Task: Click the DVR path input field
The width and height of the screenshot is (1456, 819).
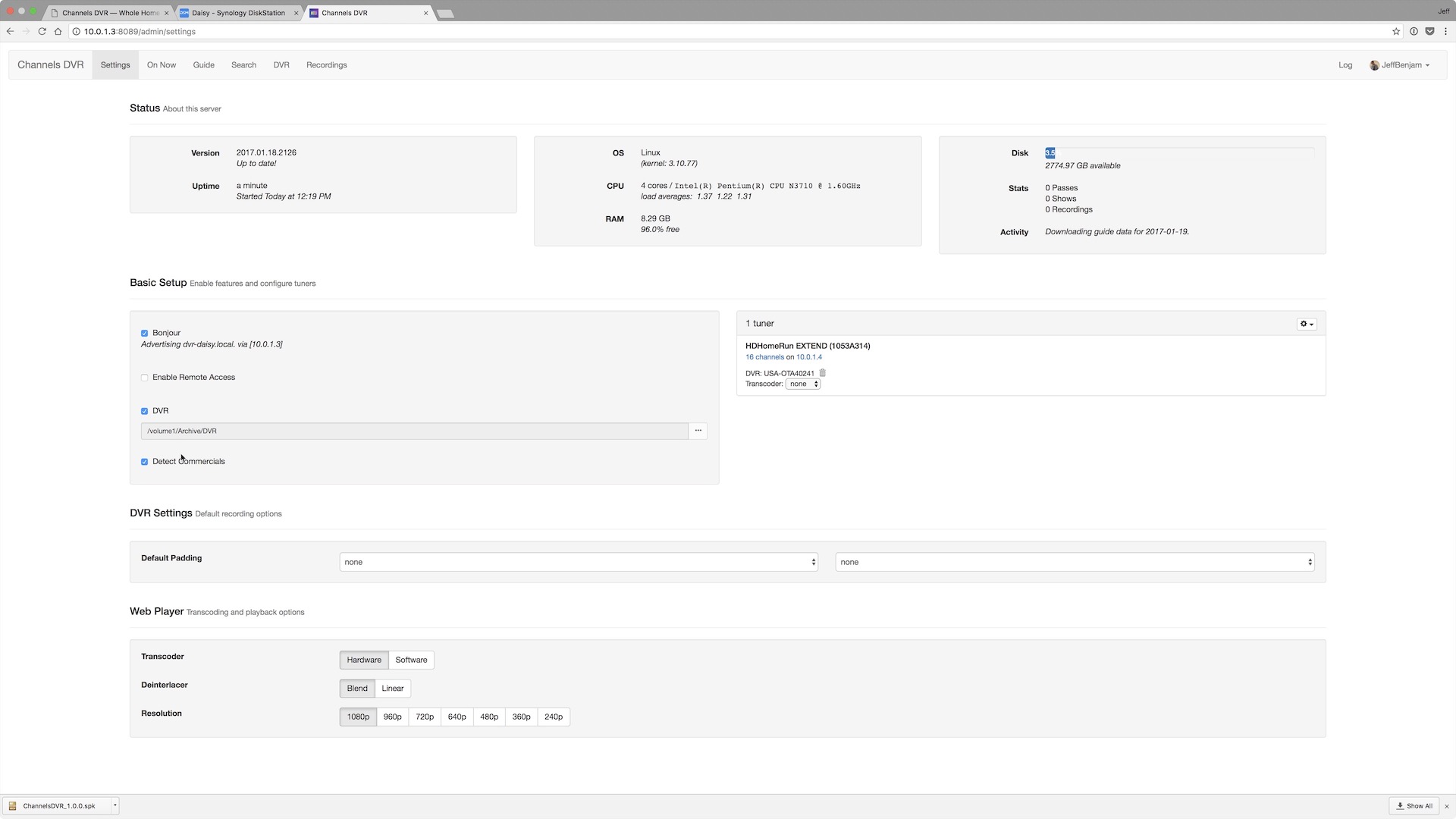Action: click(x=414, y=431)
